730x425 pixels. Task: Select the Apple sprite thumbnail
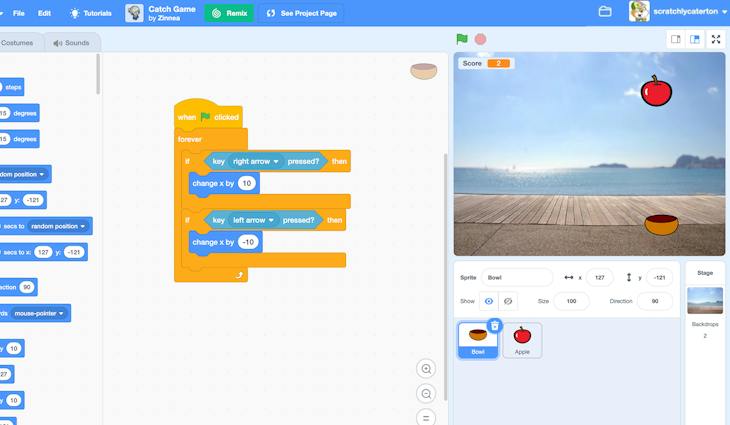tap(522, 340)
